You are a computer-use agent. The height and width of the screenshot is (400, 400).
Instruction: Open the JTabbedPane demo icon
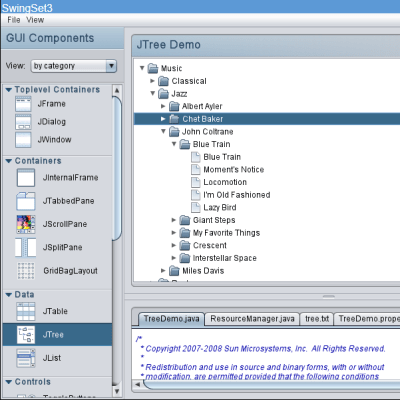point(26,201)
